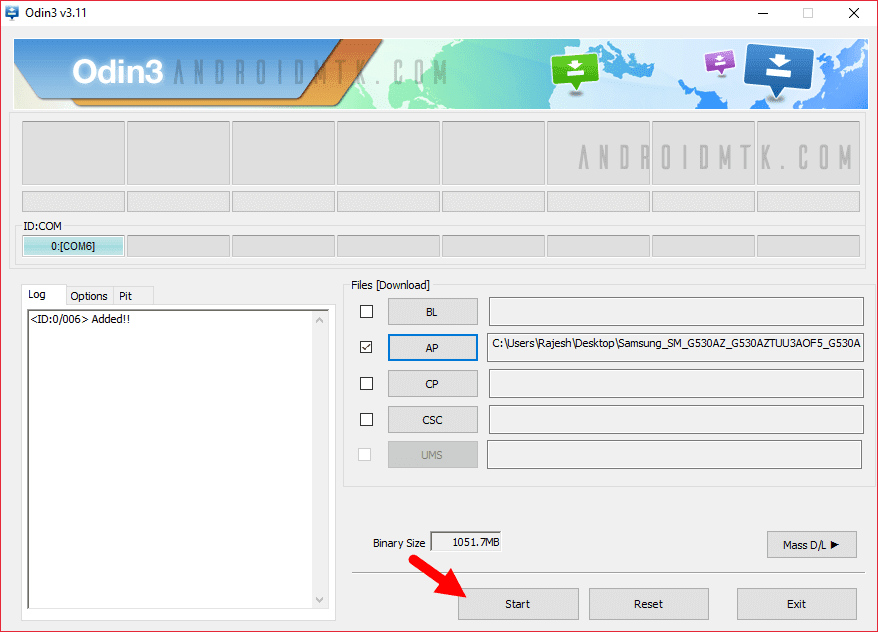Click log scrollbar down arrow
Image resolution: width=878 pixels, height=632 pixels.
(x=319, y=600)
